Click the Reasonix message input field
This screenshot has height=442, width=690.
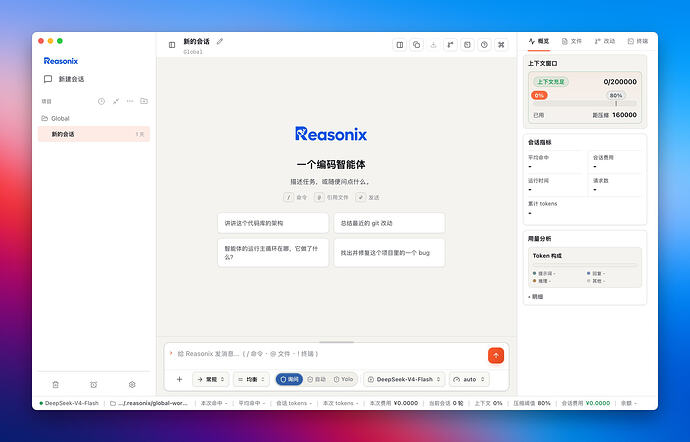(330, 354)
